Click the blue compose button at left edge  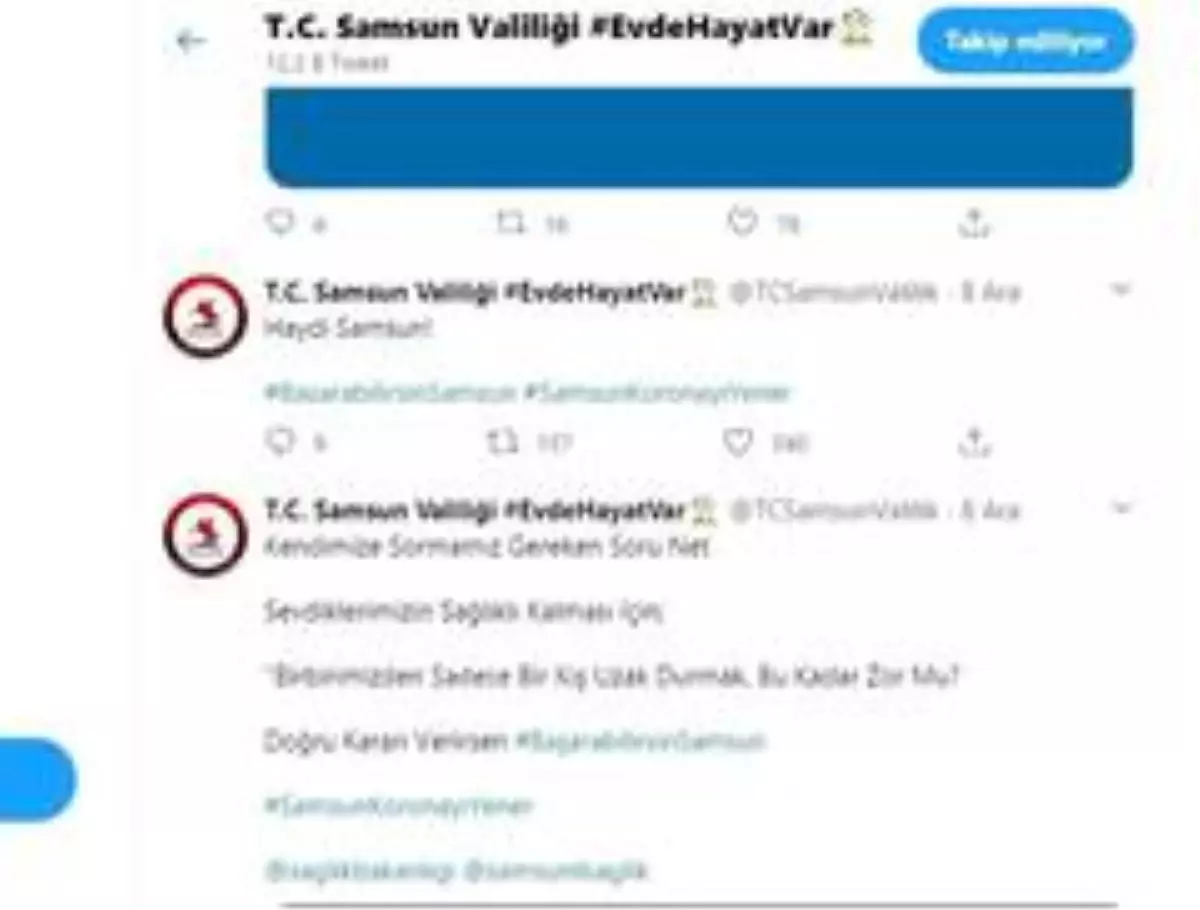(x=35, y=780)
